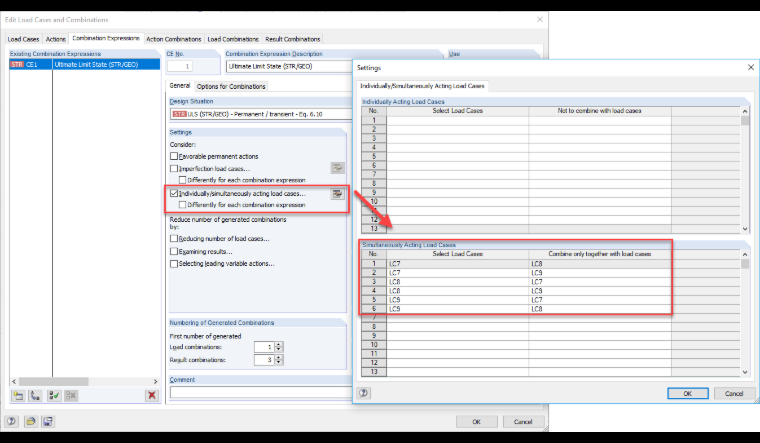Click the CE No. input field
The height and width of the screenshot is (443, 760).
(x=179, y=66)
